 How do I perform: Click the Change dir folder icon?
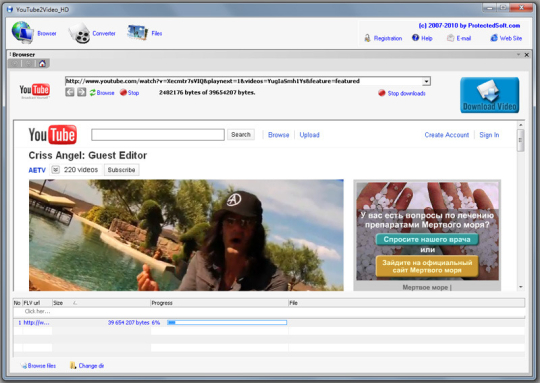click(x=73, y=365)
